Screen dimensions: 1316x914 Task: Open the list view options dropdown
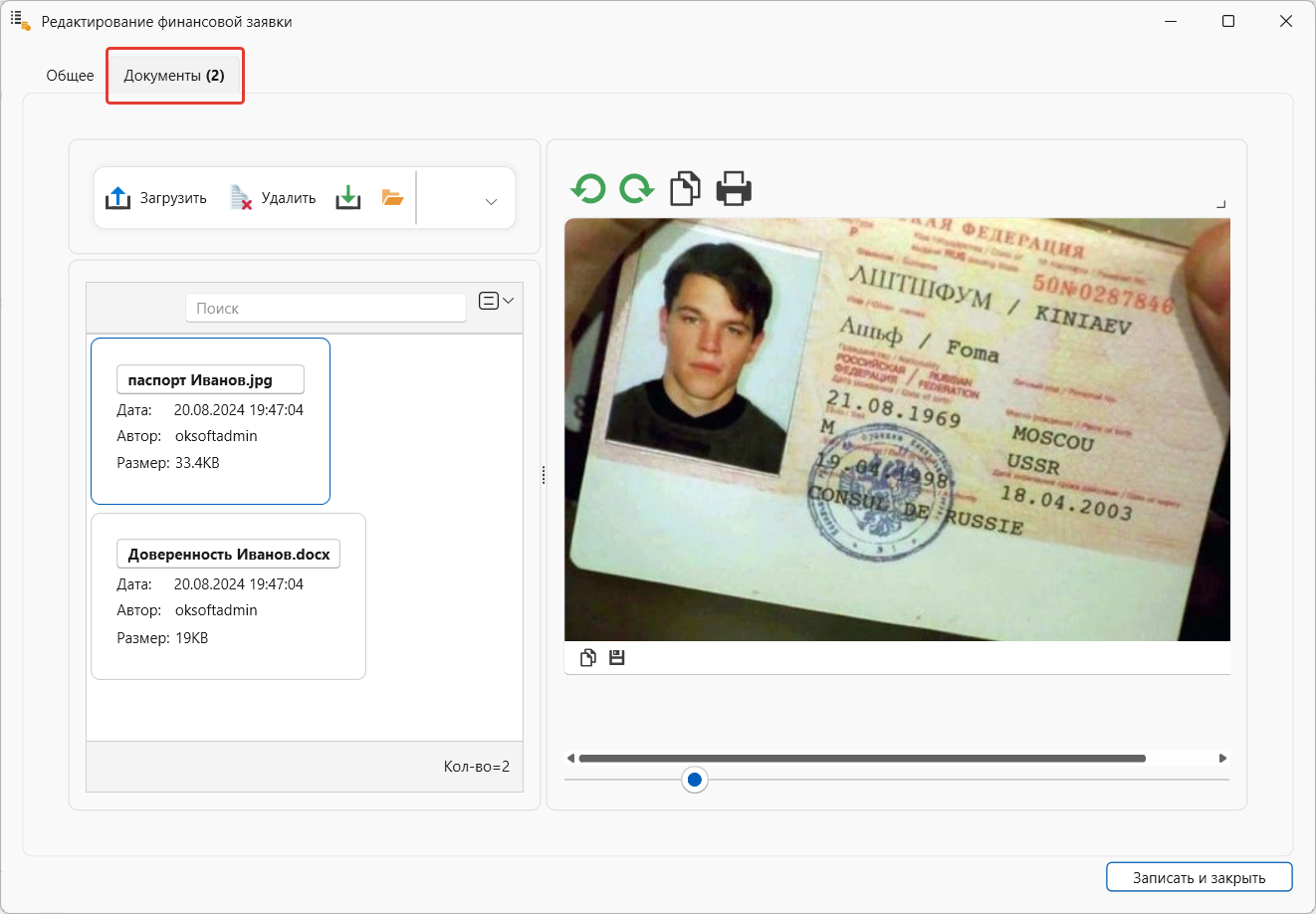point(495,300)
